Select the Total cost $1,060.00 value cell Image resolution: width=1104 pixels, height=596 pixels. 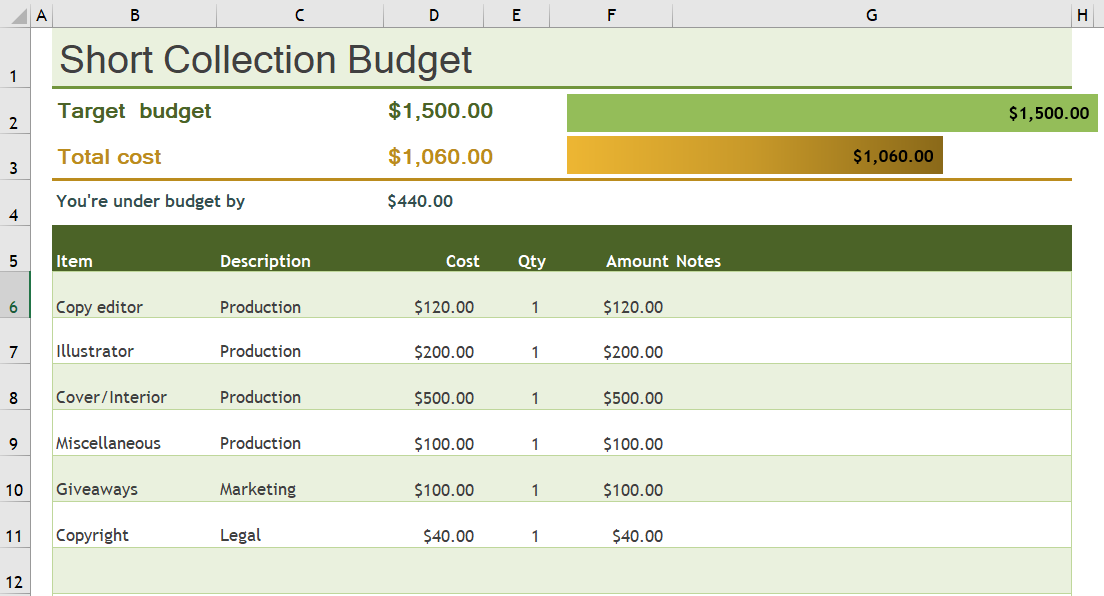440,157
